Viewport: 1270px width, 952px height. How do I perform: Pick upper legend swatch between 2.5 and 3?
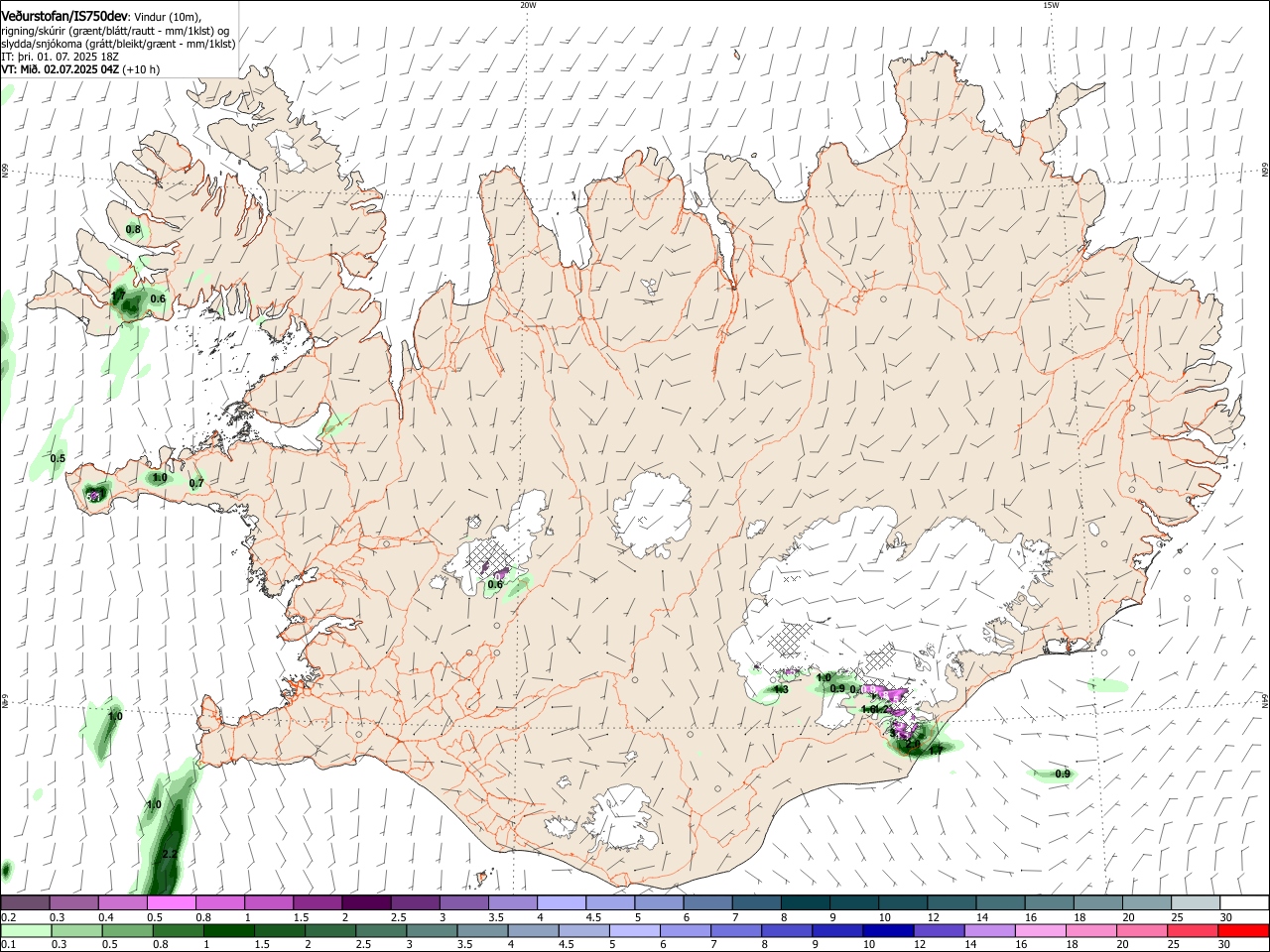tap(415, 902)
